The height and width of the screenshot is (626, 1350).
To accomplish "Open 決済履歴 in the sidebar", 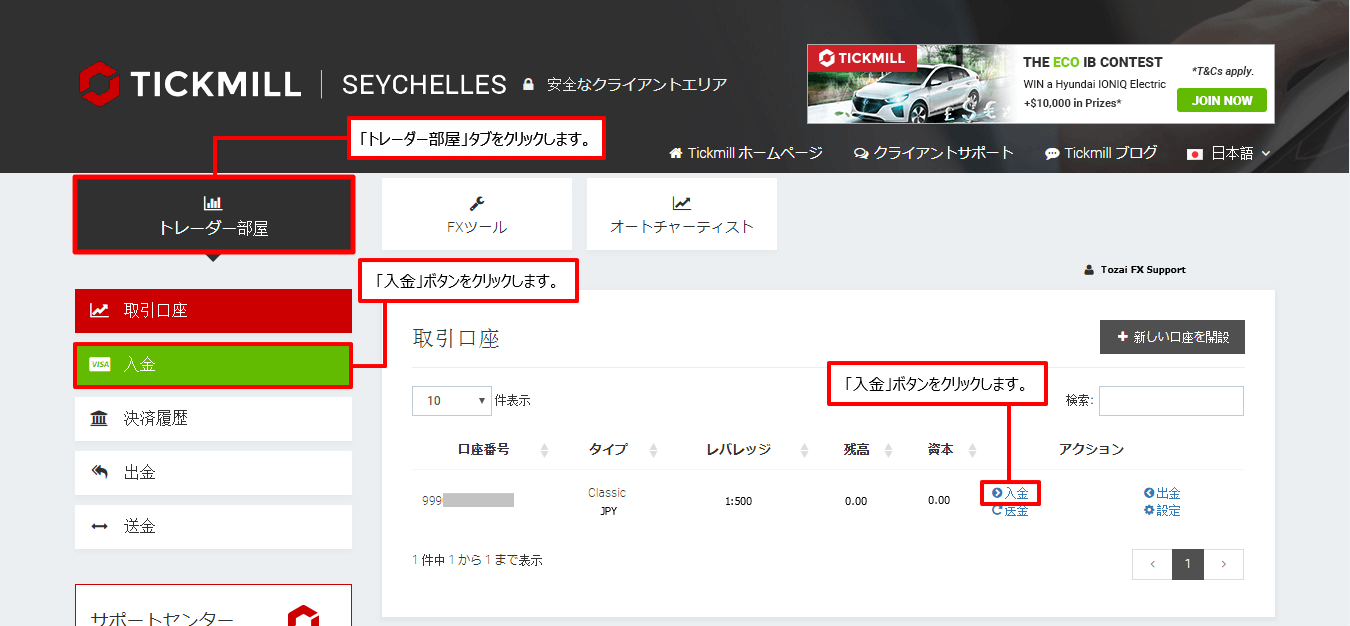I will tap(213, 419).
